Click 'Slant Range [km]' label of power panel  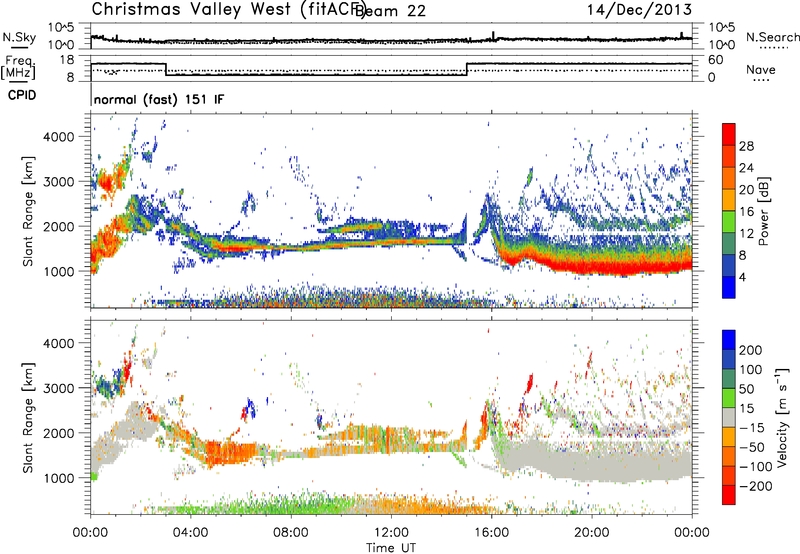coord(28,211)
